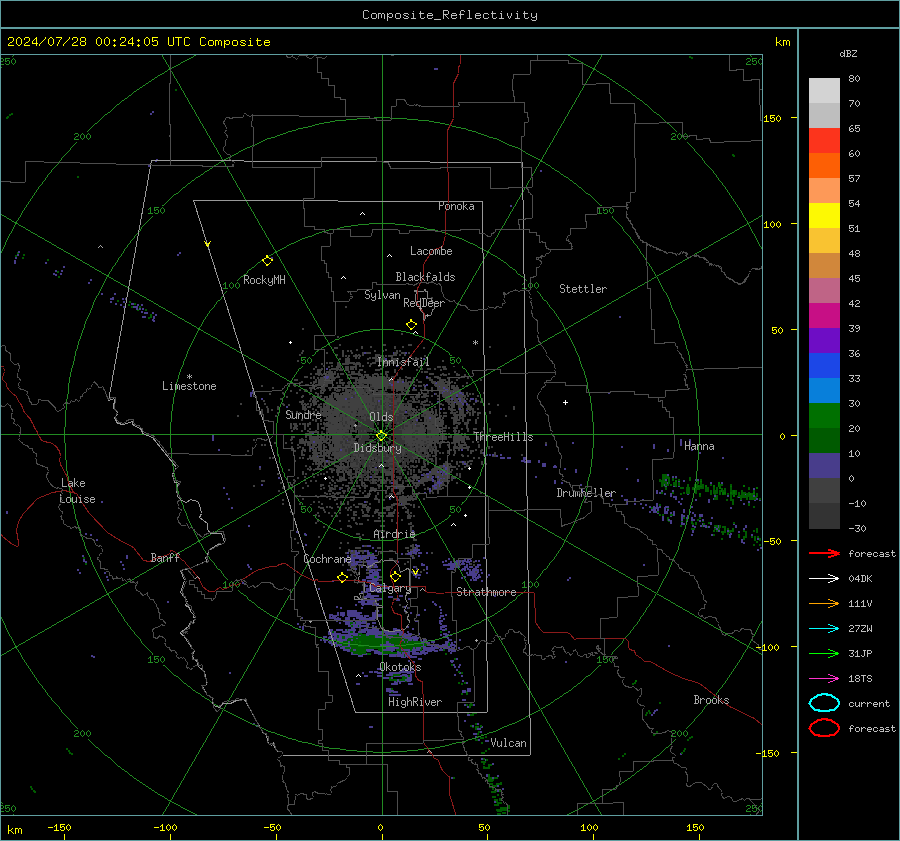This screenshot has width=900, height=841.
Task: Click yellow diamond marker at radar center
Action: tap(381, 436)
